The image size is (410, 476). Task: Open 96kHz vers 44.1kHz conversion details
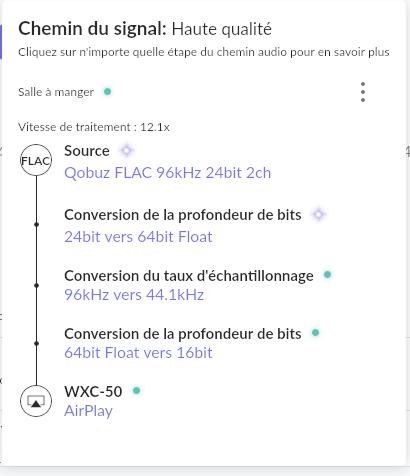pos(134,295)
